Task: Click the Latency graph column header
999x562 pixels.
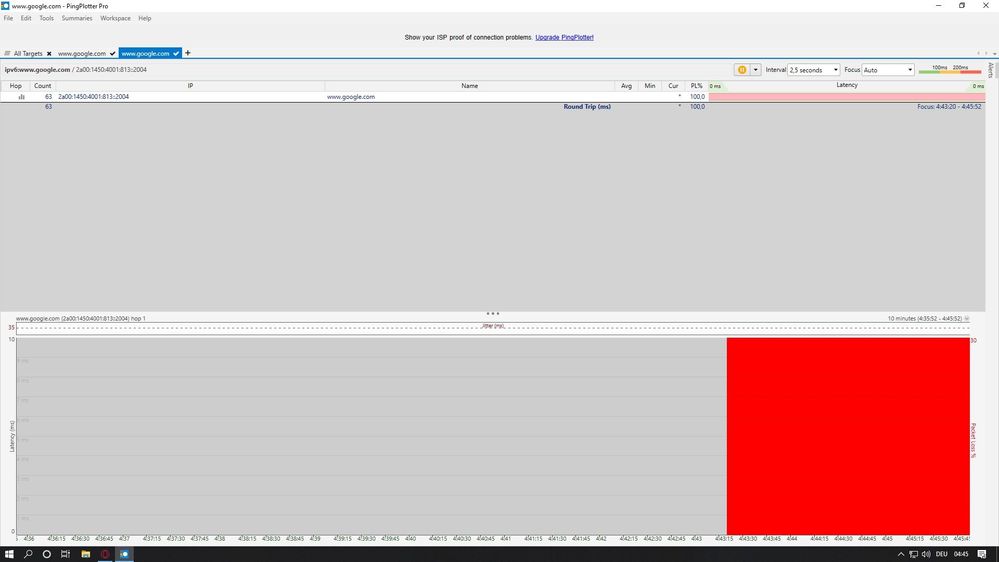Action: [847, 85]
